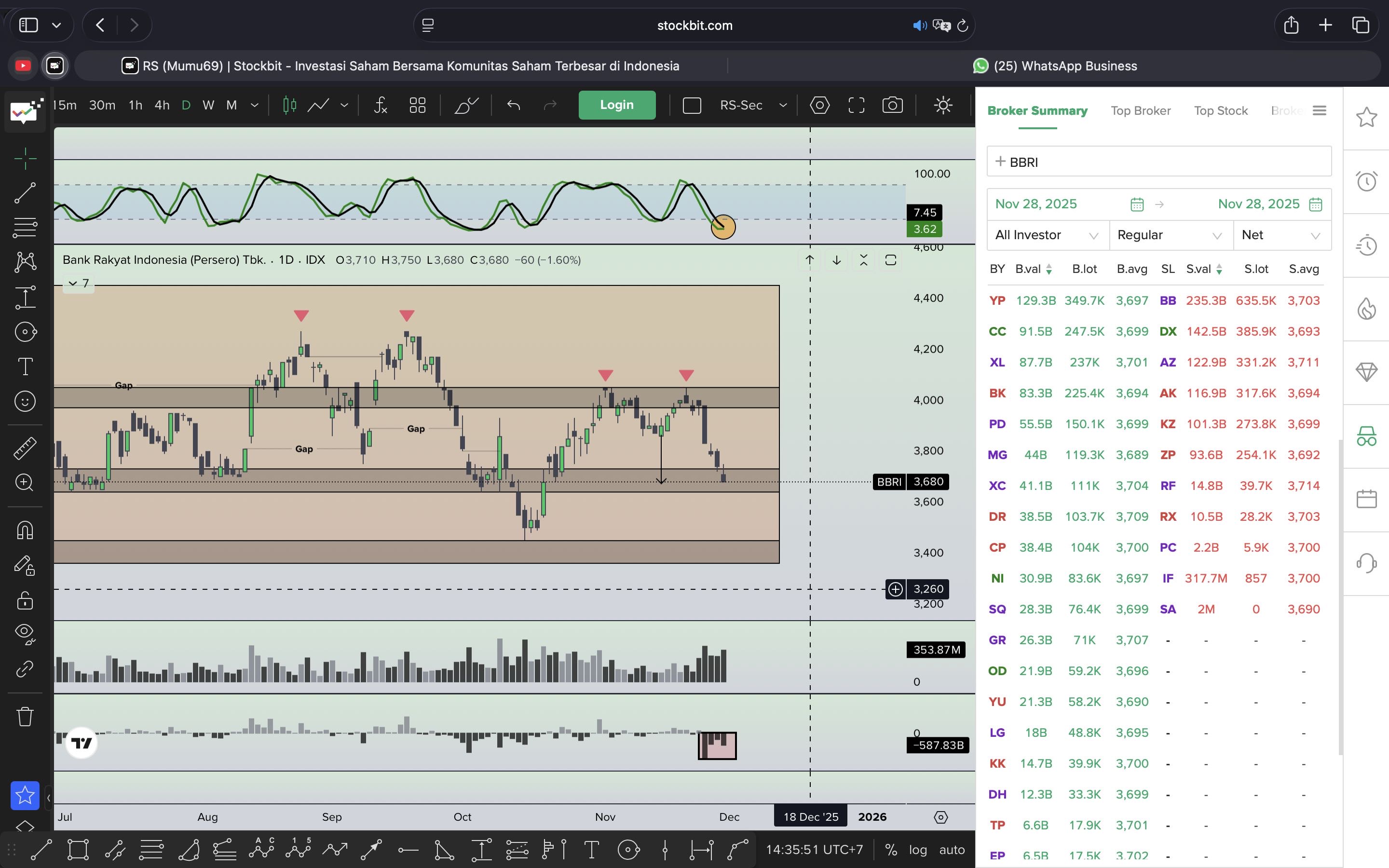This screenshot has width=1389, height=868.
Task: Enter fullscreen chart mode
Action: point(856,105)
